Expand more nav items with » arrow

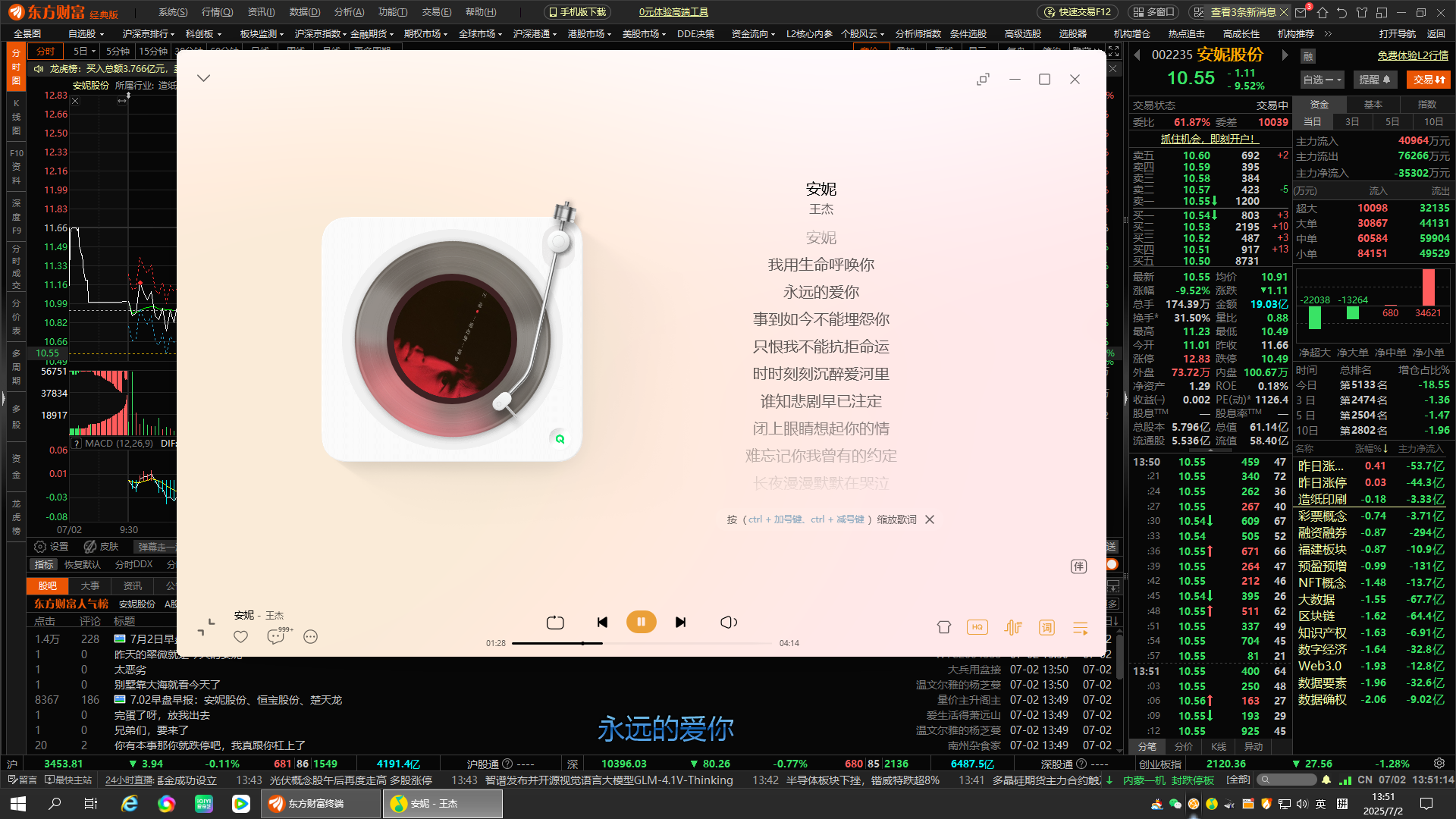[x=1328, y=33]
